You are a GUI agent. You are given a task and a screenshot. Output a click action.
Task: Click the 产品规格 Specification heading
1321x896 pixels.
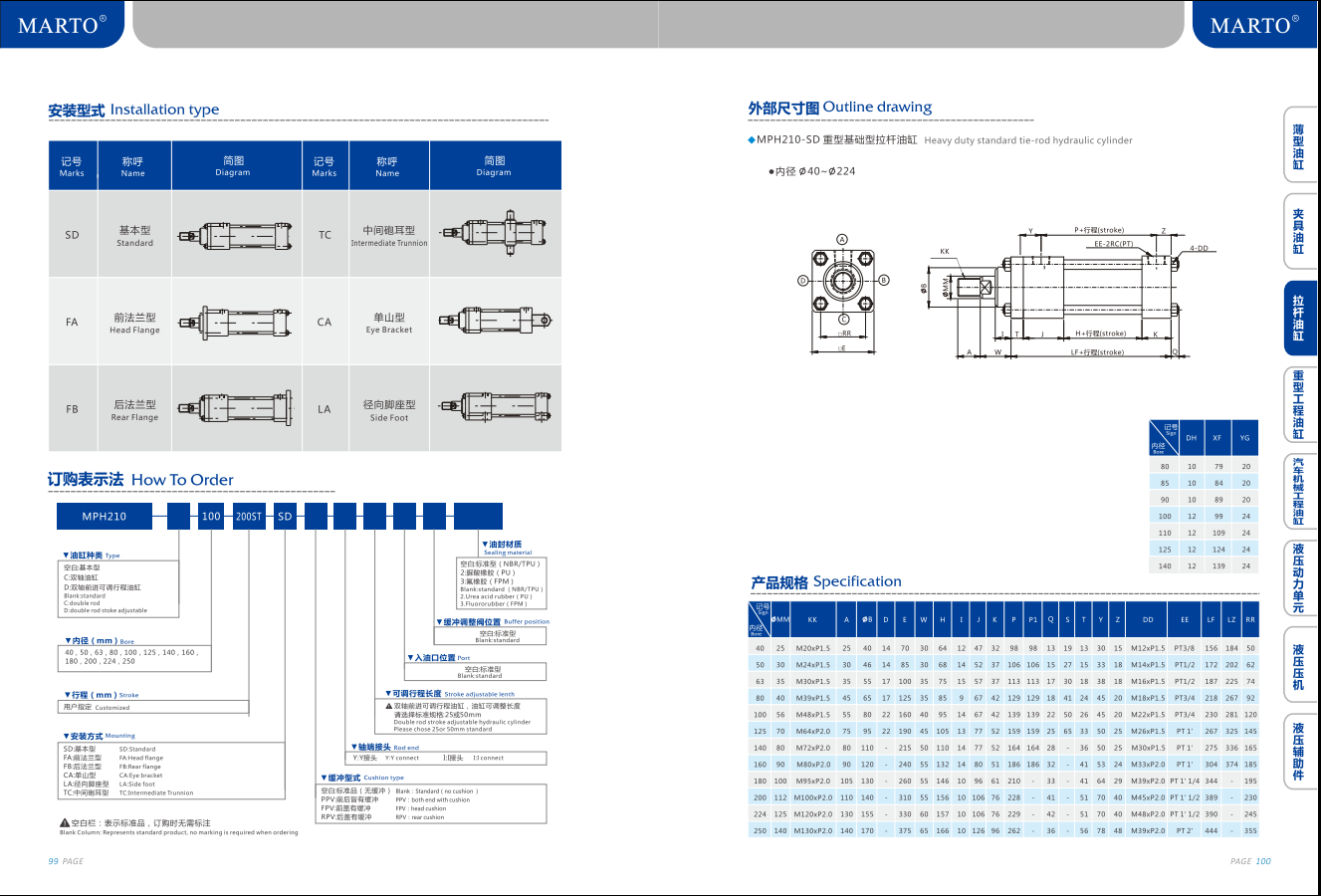click(826, 581)
